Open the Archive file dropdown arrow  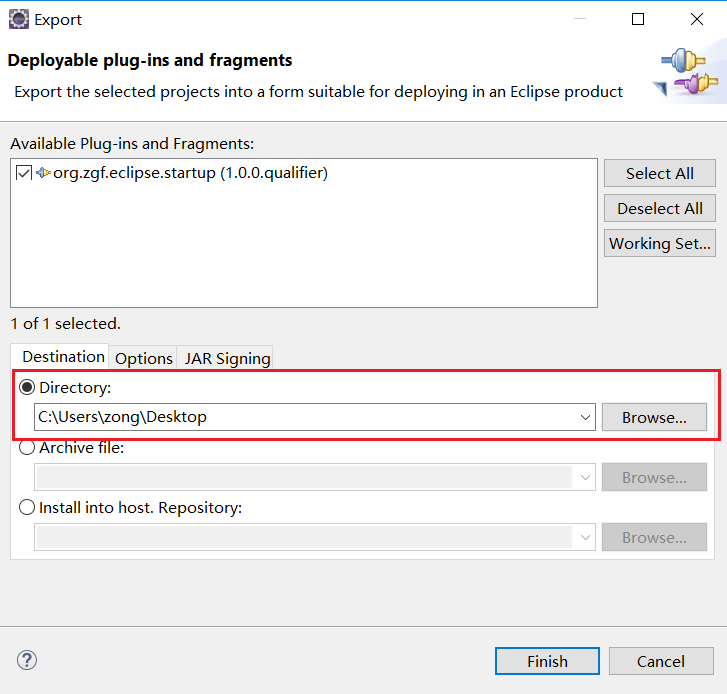(586, 478)
